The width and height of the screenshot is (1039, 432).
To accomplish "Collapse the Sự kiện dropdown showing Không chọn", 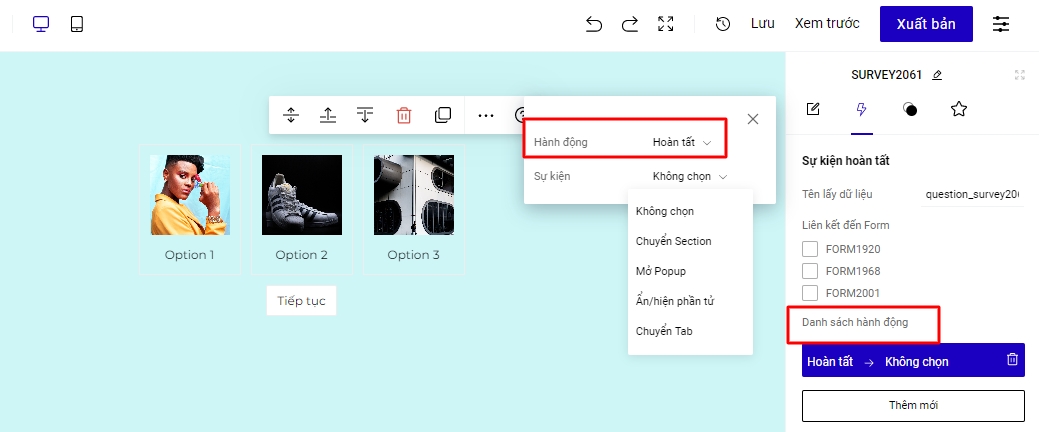I will pos(689,176).
